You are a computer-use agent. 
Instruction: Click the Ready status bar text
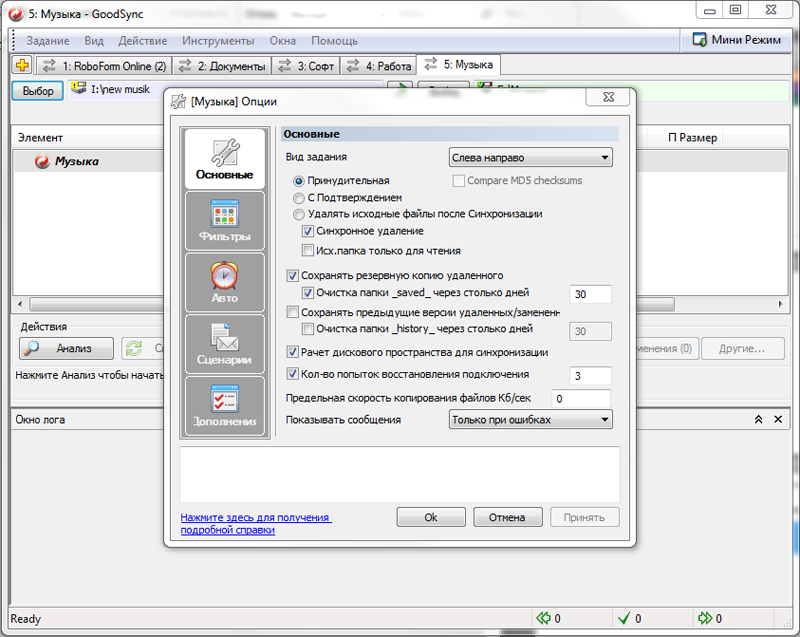tap(26, 619)
